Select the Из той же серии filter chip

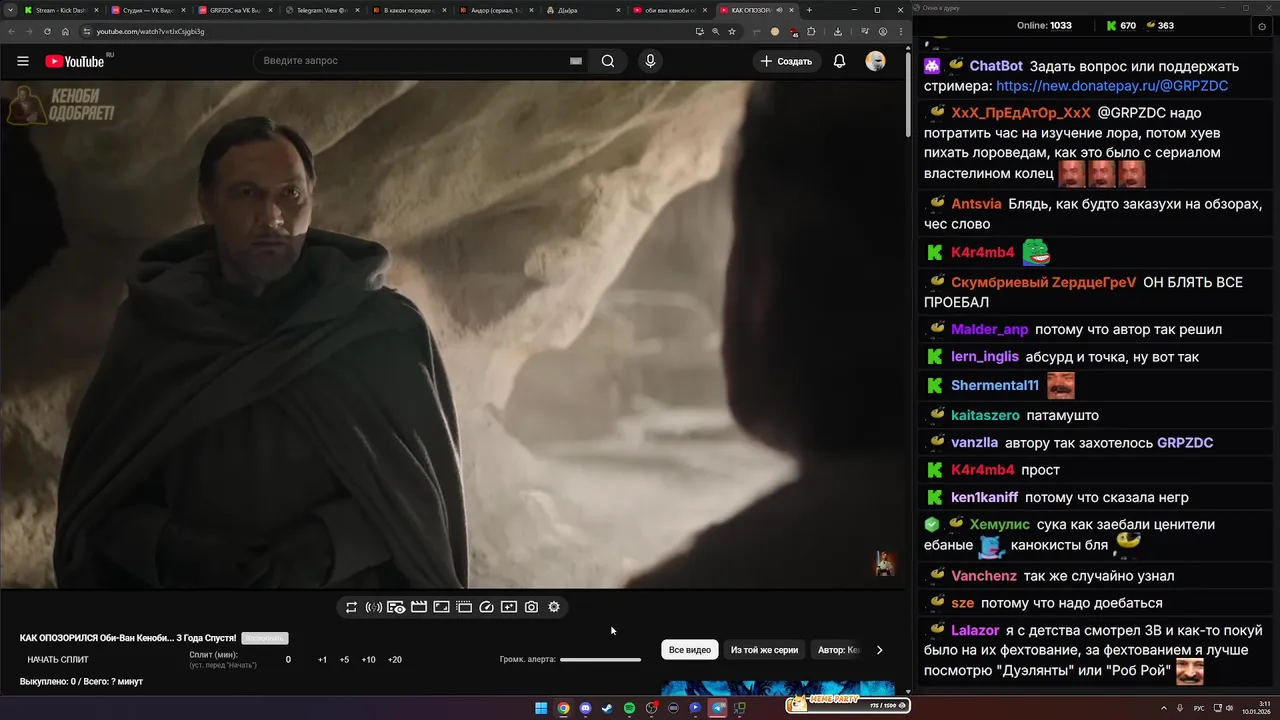pyautogui.click(x=764, y=650)
